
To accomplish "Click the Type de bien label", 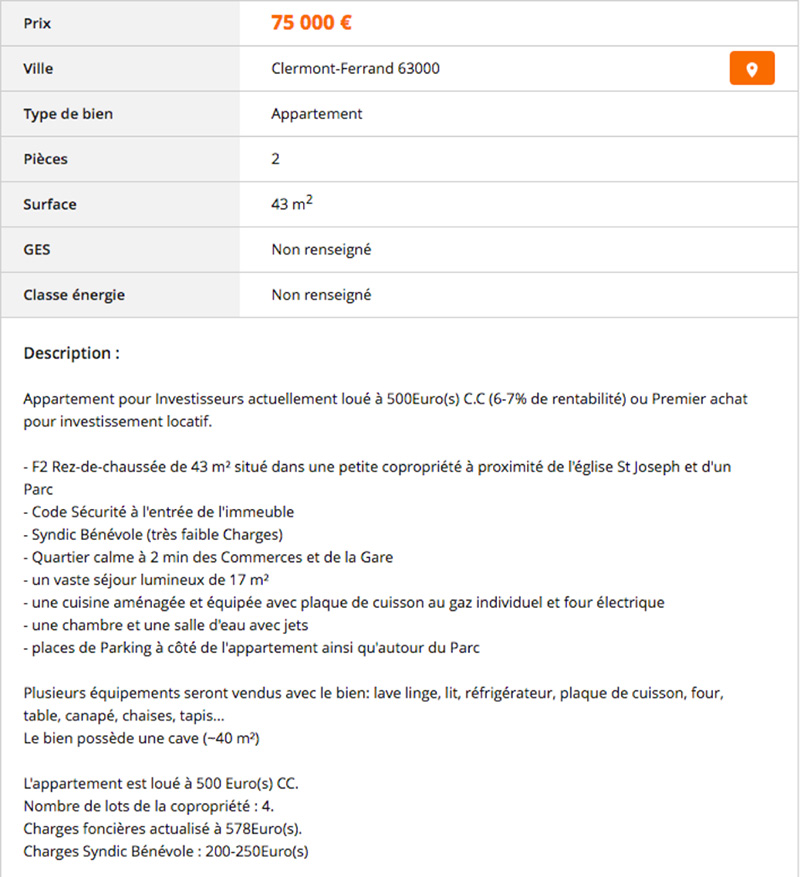I will click(68, 114).
